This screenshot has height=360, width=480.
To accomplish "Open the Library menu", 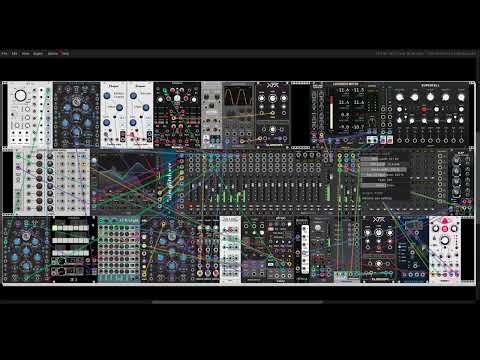I will click(x=53, y=53).
